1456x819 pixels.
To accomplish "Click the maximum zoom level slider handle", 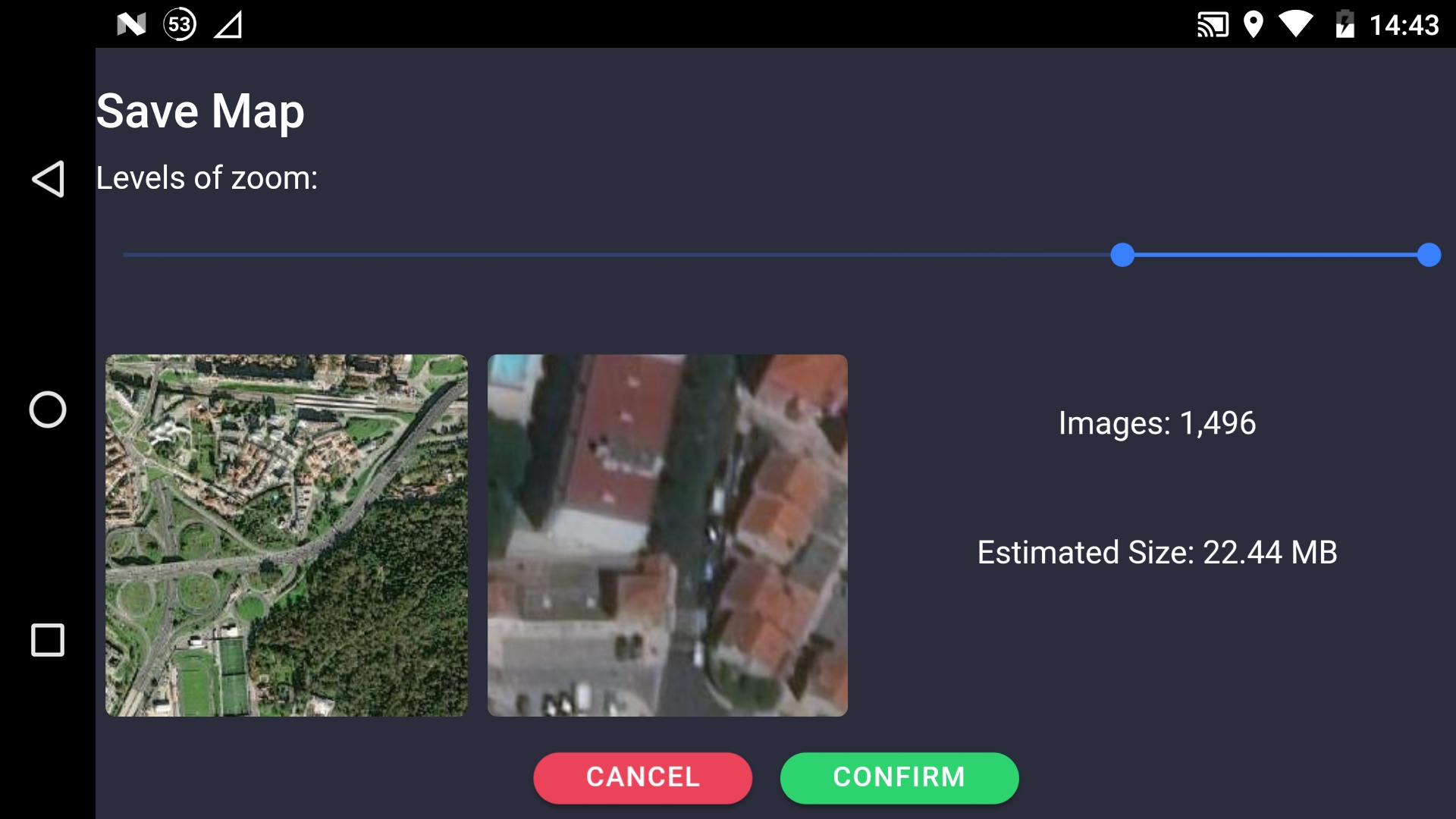I will point(1429,255).
